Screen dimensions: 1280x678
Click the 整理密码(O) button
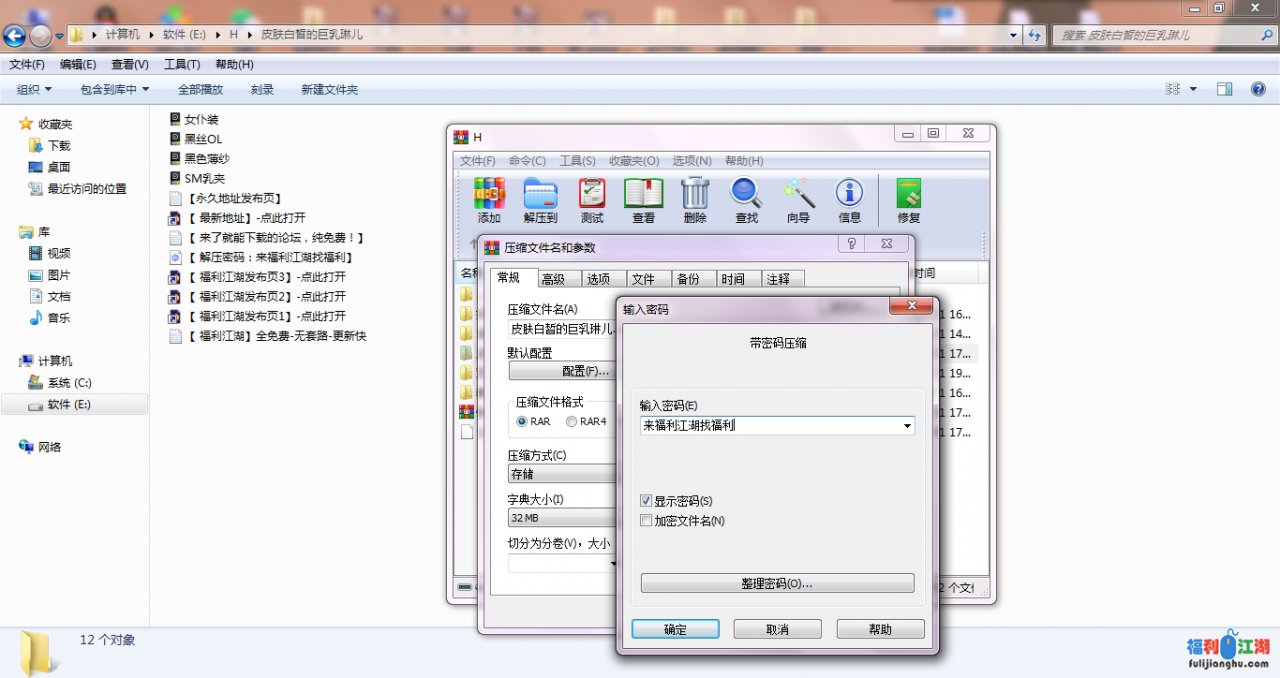pos(777,583)
